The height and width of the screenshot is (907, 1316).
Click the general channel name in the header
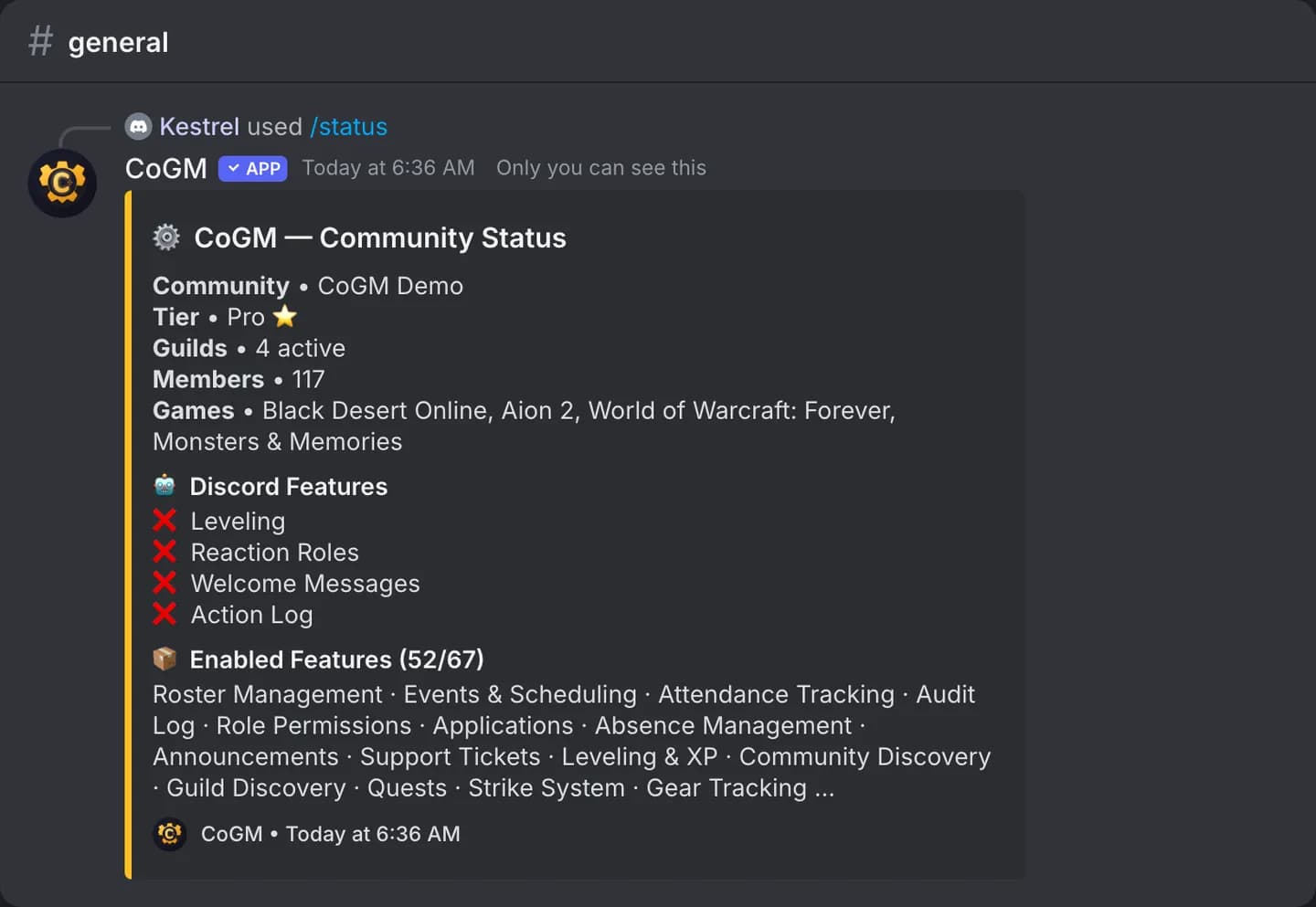pos(118,42)
